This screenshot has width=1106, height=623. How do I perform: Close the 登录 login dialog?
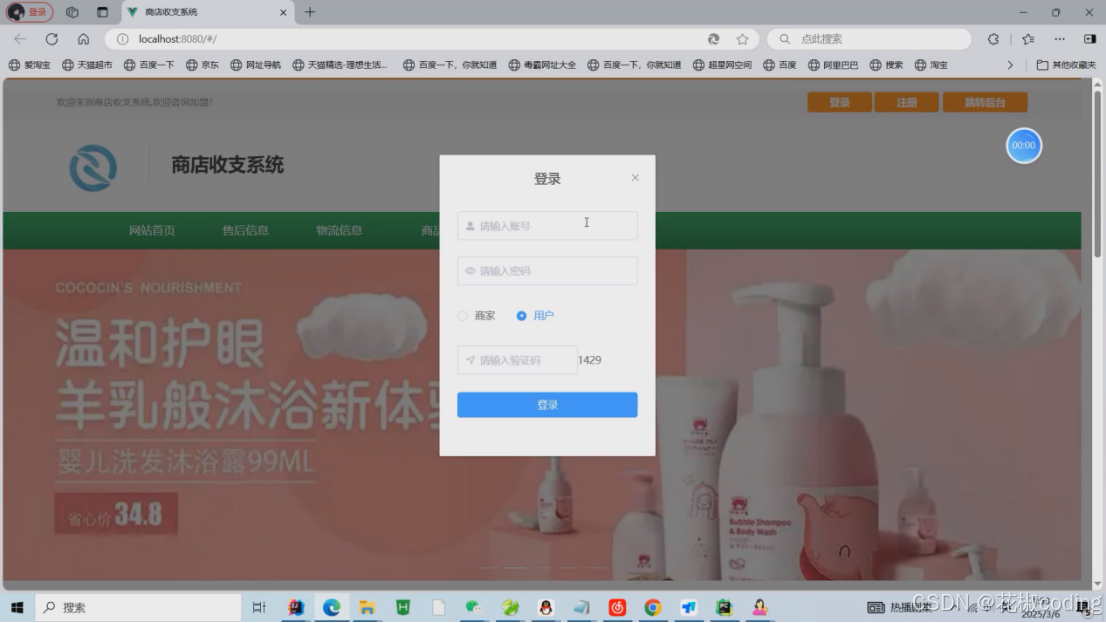click(x=635, y=178)
